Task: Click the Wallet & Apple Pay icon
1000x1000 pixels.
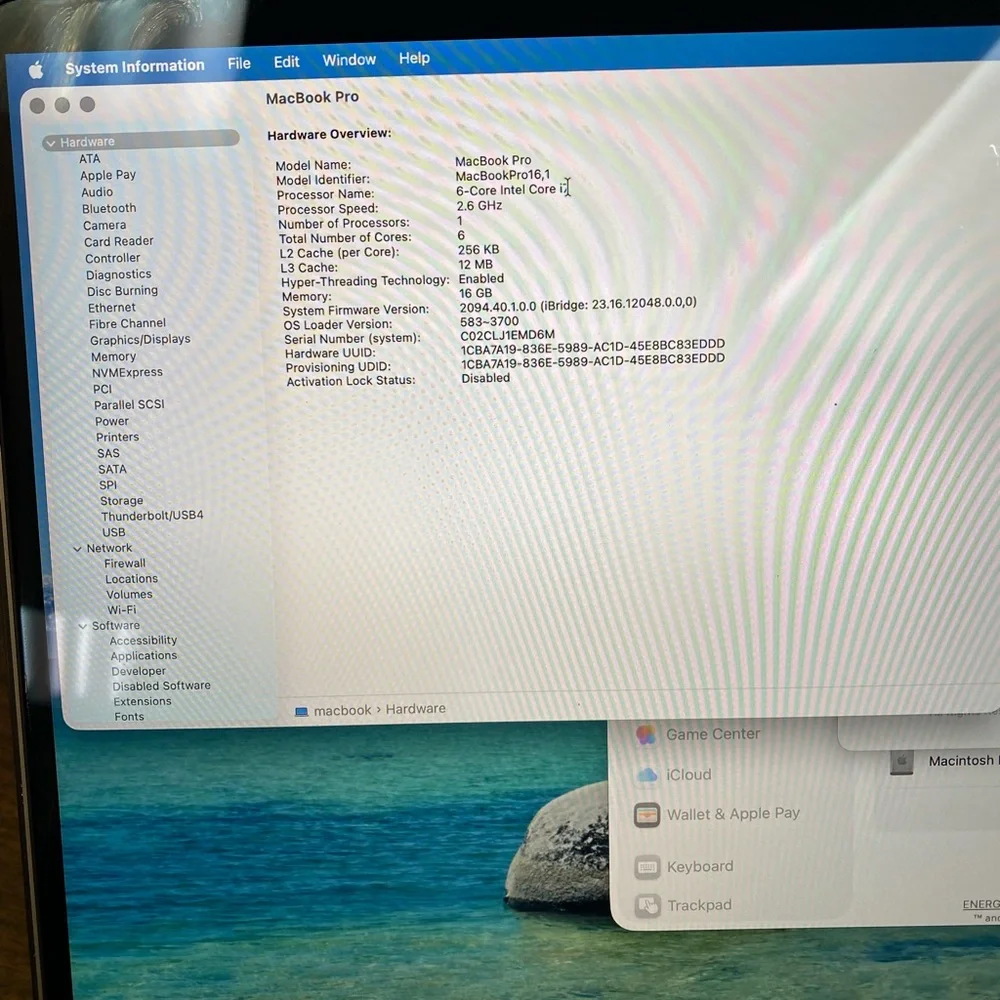Action: [x=647, y=815]
